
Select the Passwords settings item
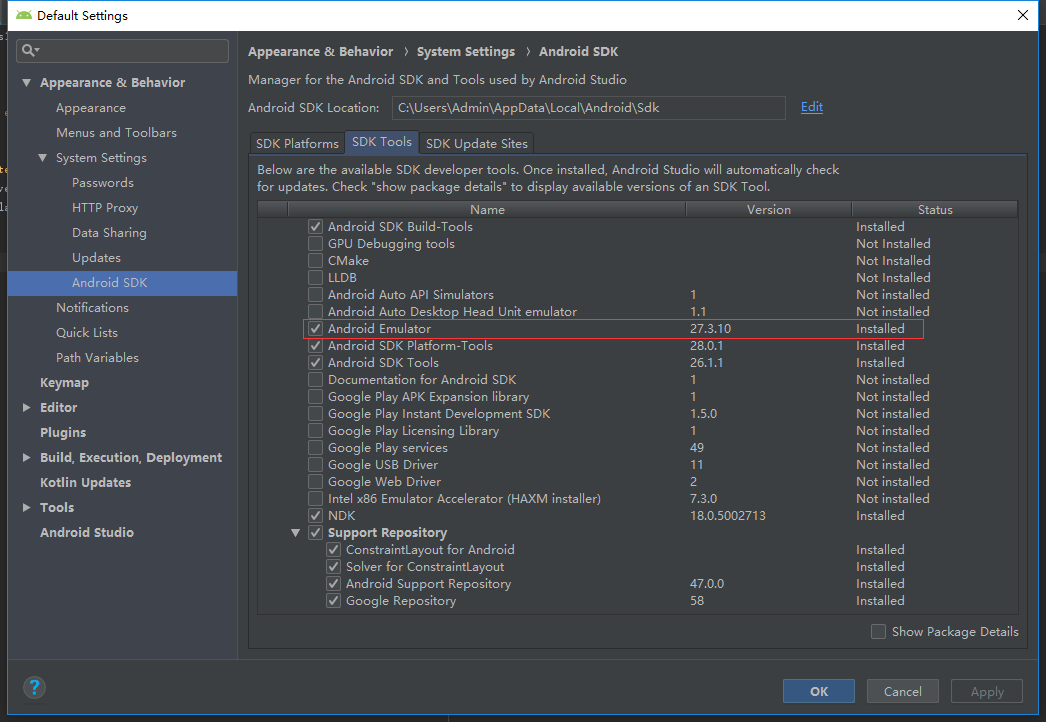(x=103, y=183)
